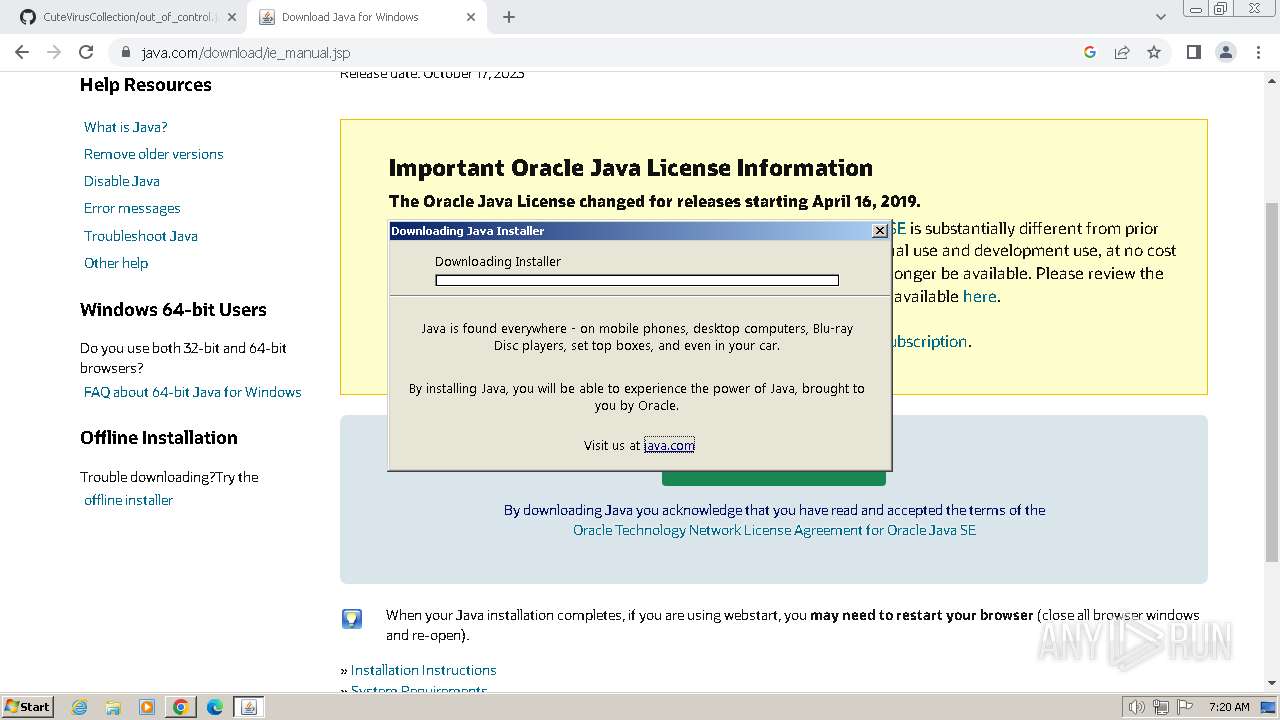Viewport: 1280px width, 720px height.
Task: Bookmark this page with star icon
Action: (1154, 52)
